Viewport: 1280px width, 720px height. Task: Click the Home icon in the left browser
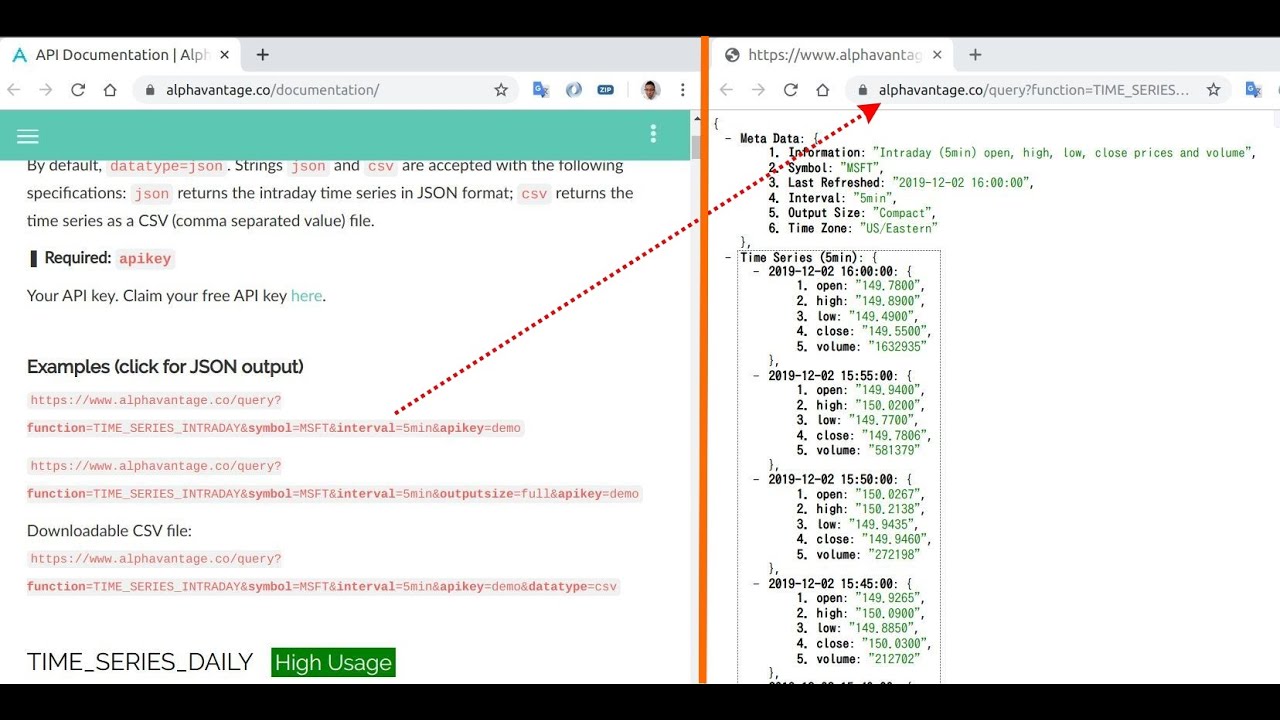tap(110, 89)
